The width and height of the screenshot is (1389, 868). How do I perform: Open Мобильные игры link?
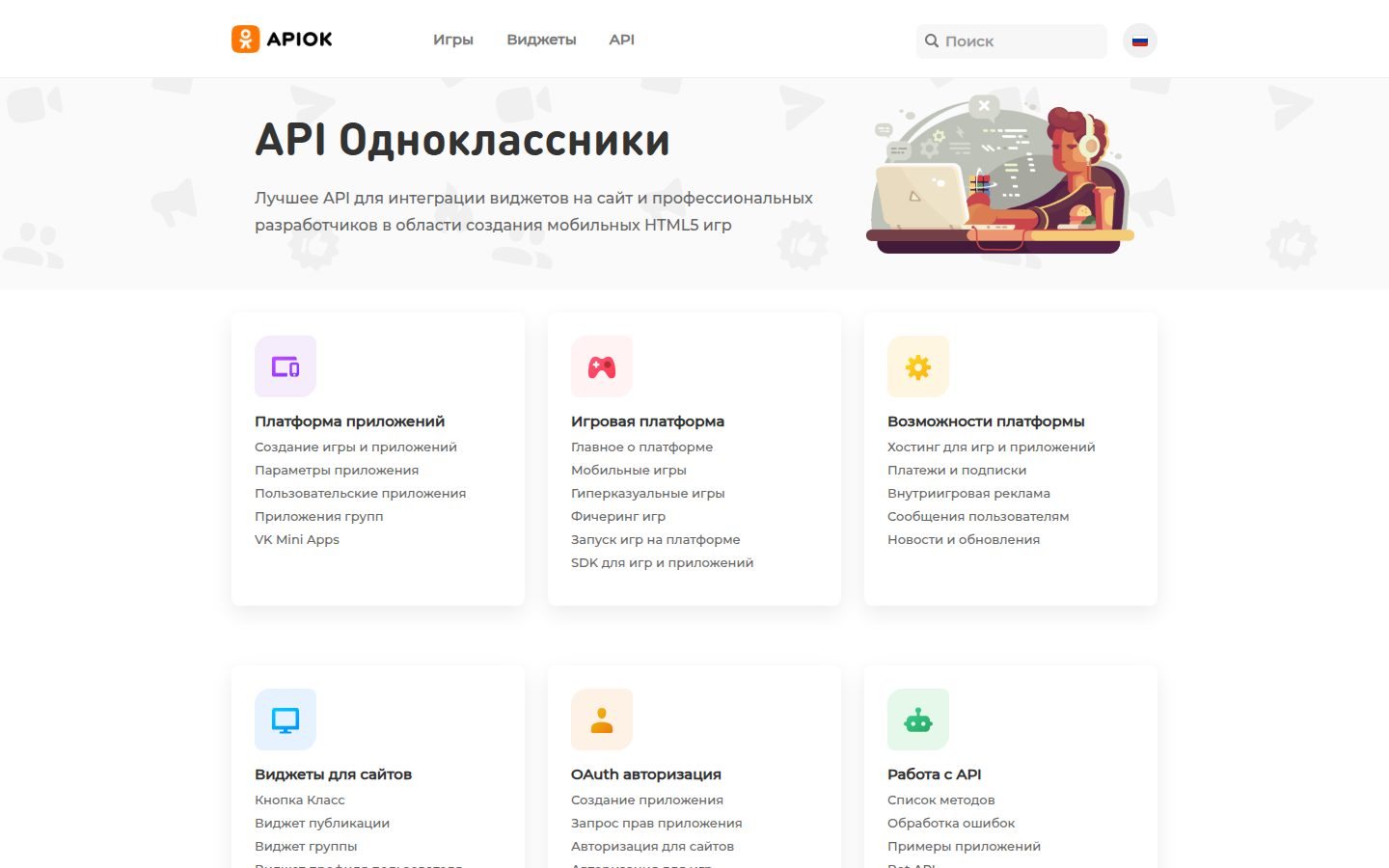pos(628,470)
